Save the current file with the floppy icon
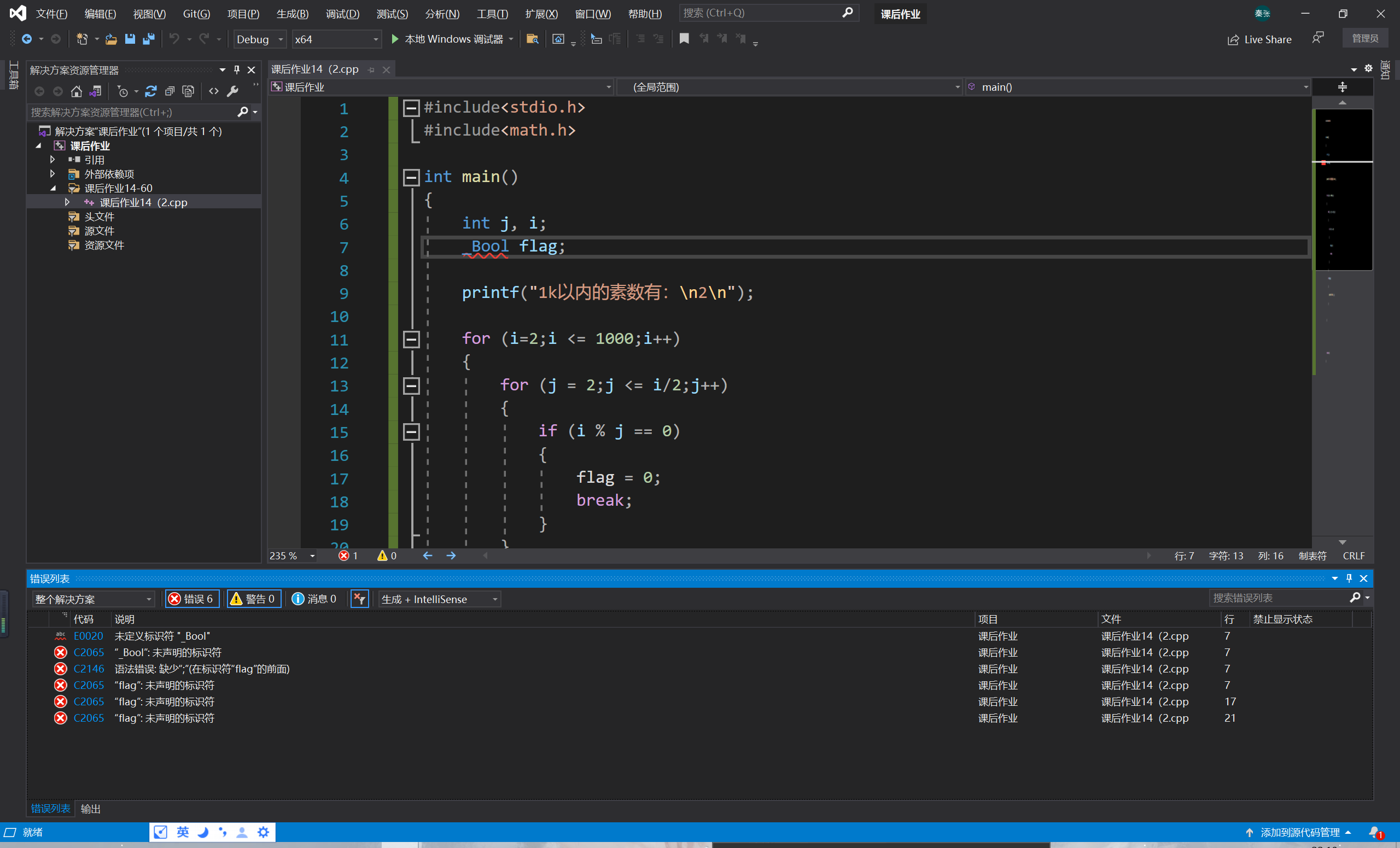 130,39
